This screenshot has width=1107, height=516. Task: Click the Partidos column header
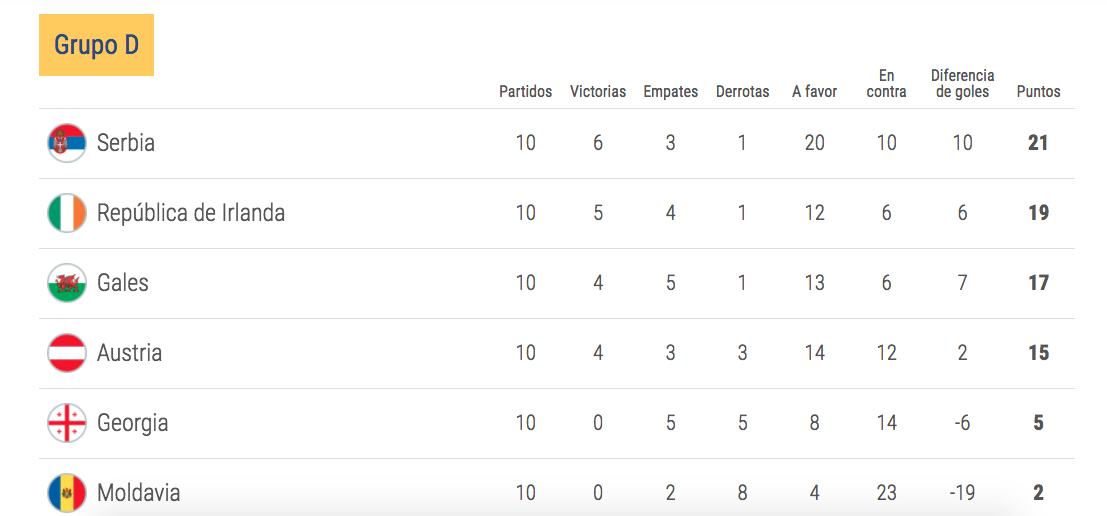[525, 92]
